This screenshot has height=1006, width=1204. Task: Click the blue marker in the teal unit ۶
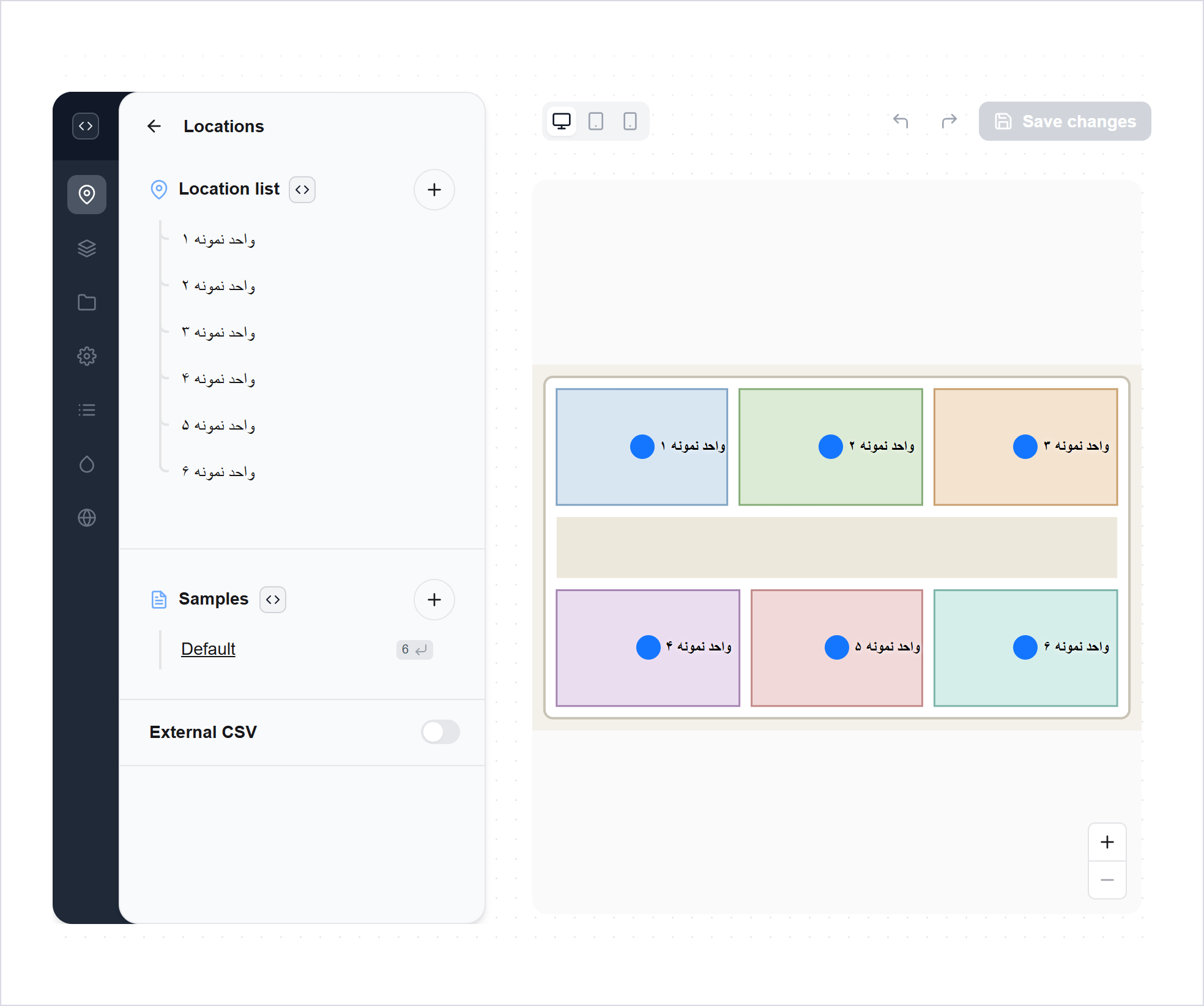point(1025,647)
